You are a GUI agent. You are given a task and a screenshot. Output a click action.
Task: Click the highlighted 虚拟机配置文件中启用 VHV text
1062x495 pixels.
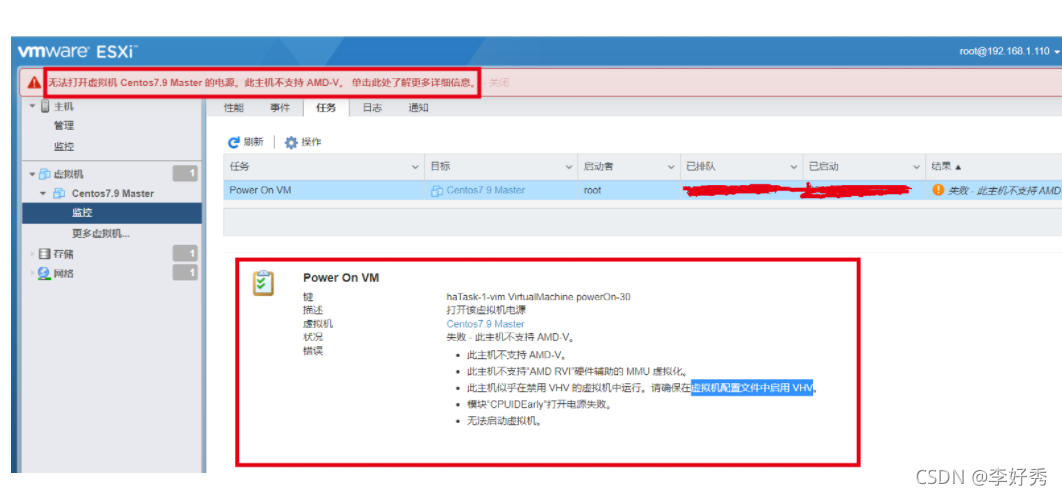752,388
